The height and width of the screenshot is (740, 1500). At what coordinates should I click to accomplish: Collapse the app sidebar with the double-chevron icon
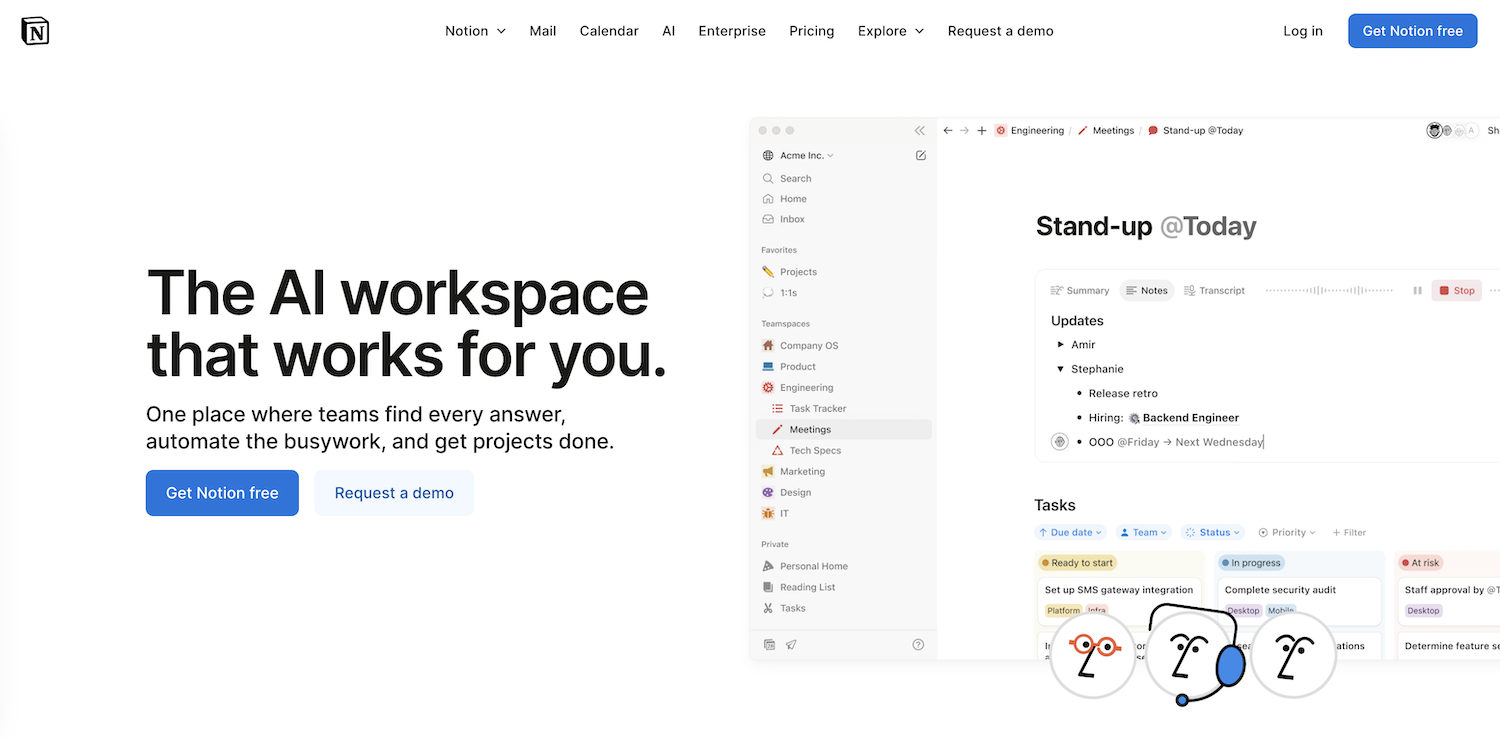pyautogui.click(x=920, y=131)
